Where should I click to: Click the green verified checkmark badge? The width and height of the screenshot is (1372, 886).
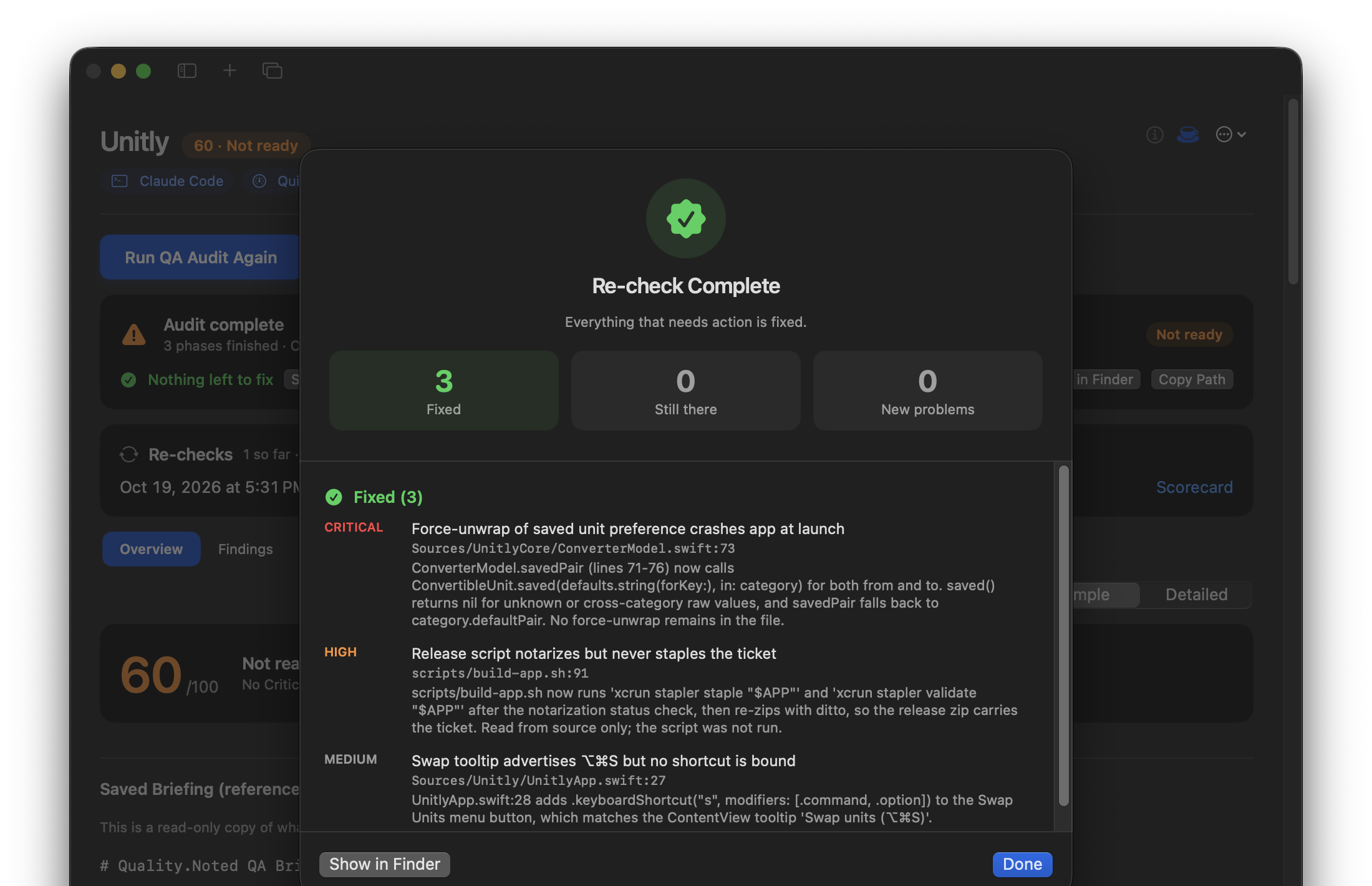685,218
